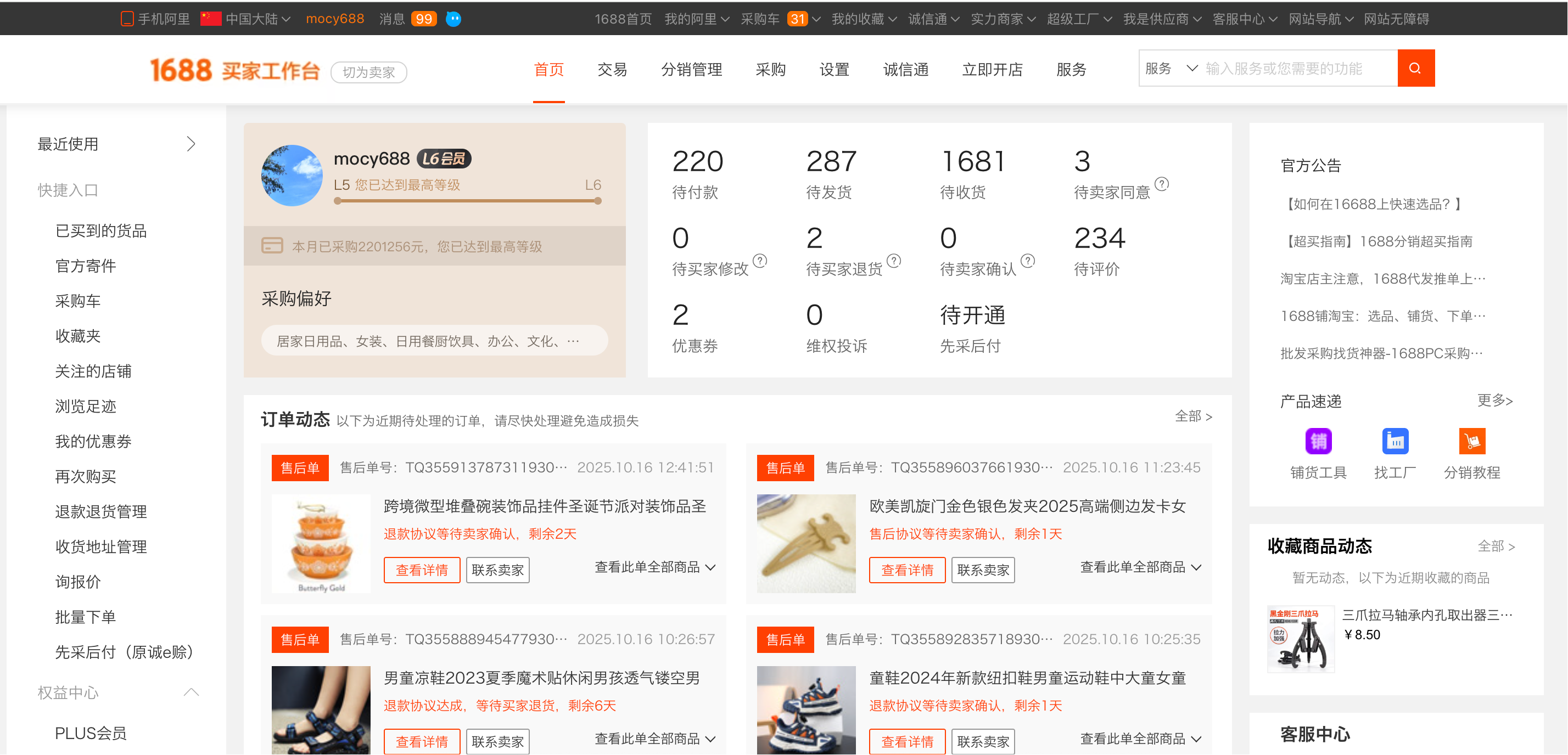Click mocy688 profile avatar picture
The height and width of the screenshot is (755, 1568).
click(x=292, y=175)
